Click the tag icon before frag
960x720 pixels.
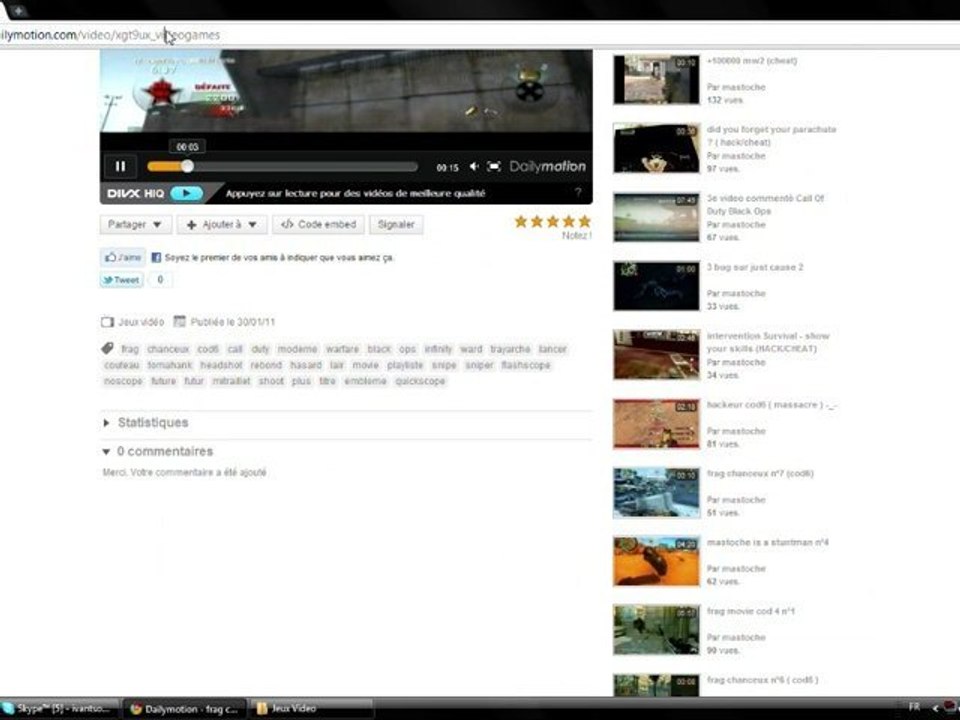point(108,349)
